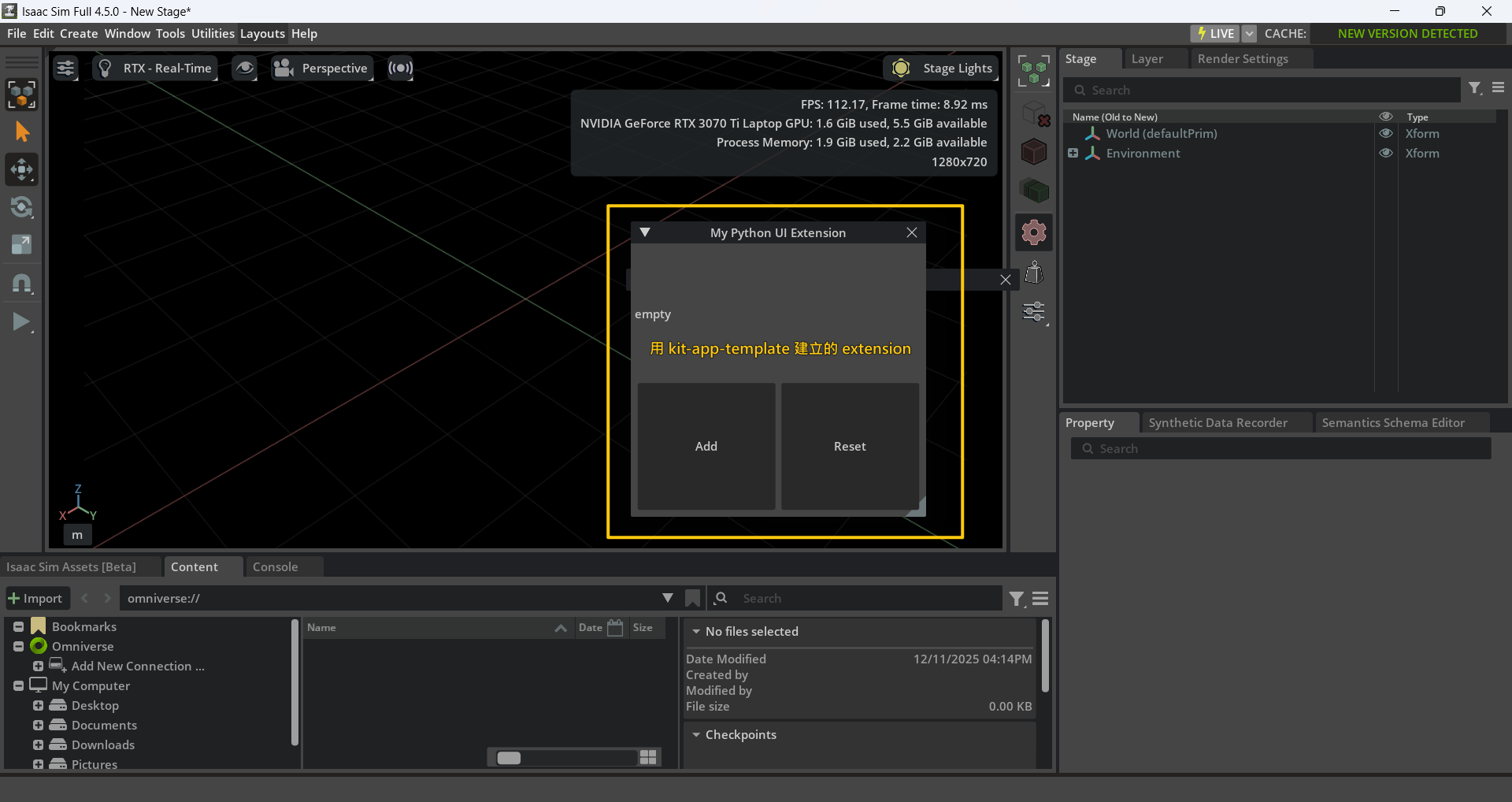Enable the snap magnet tool
The height and width of the screenshot is (802, 1512).
21,284
